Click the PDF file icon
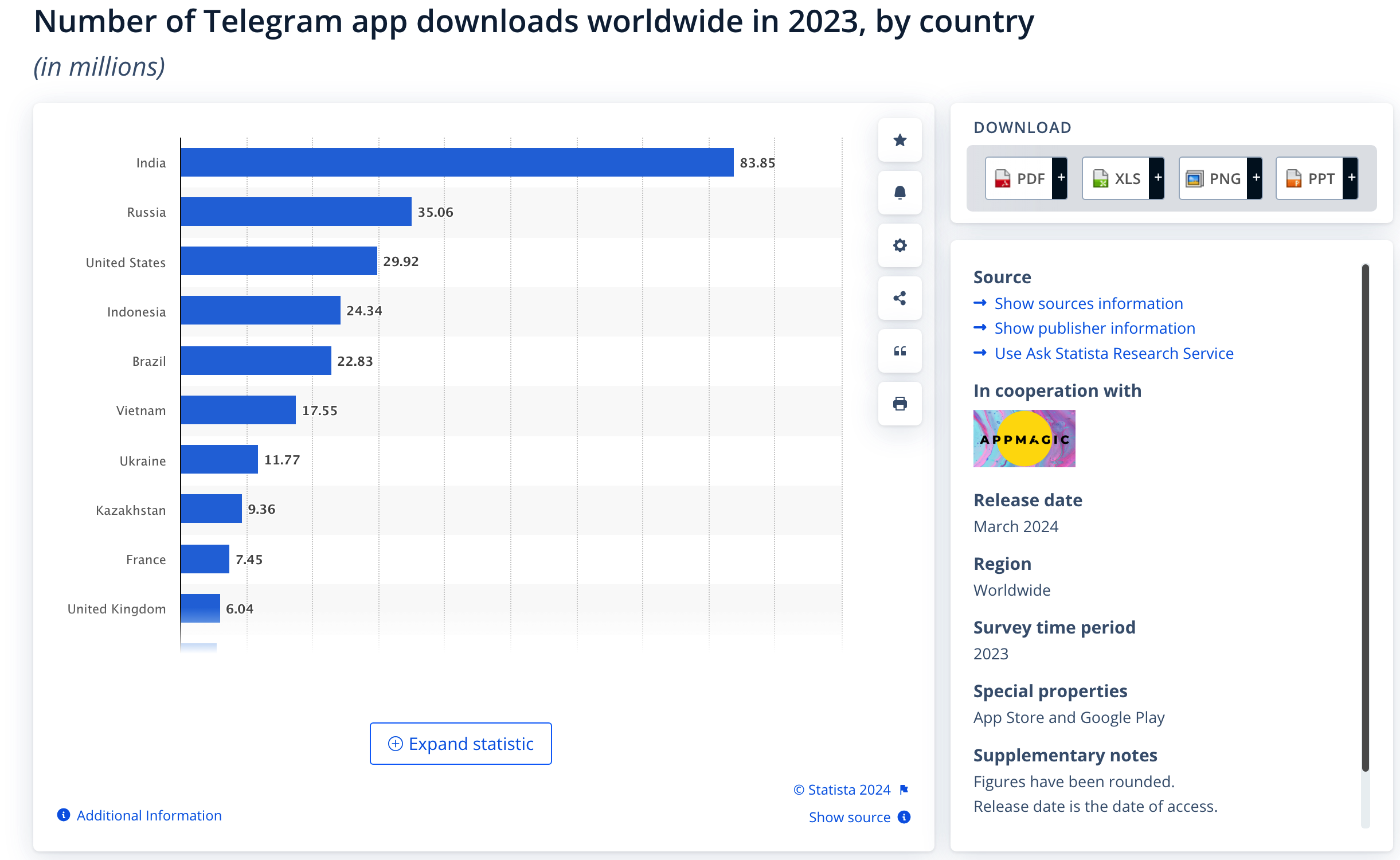 [x=1002, y=179]
